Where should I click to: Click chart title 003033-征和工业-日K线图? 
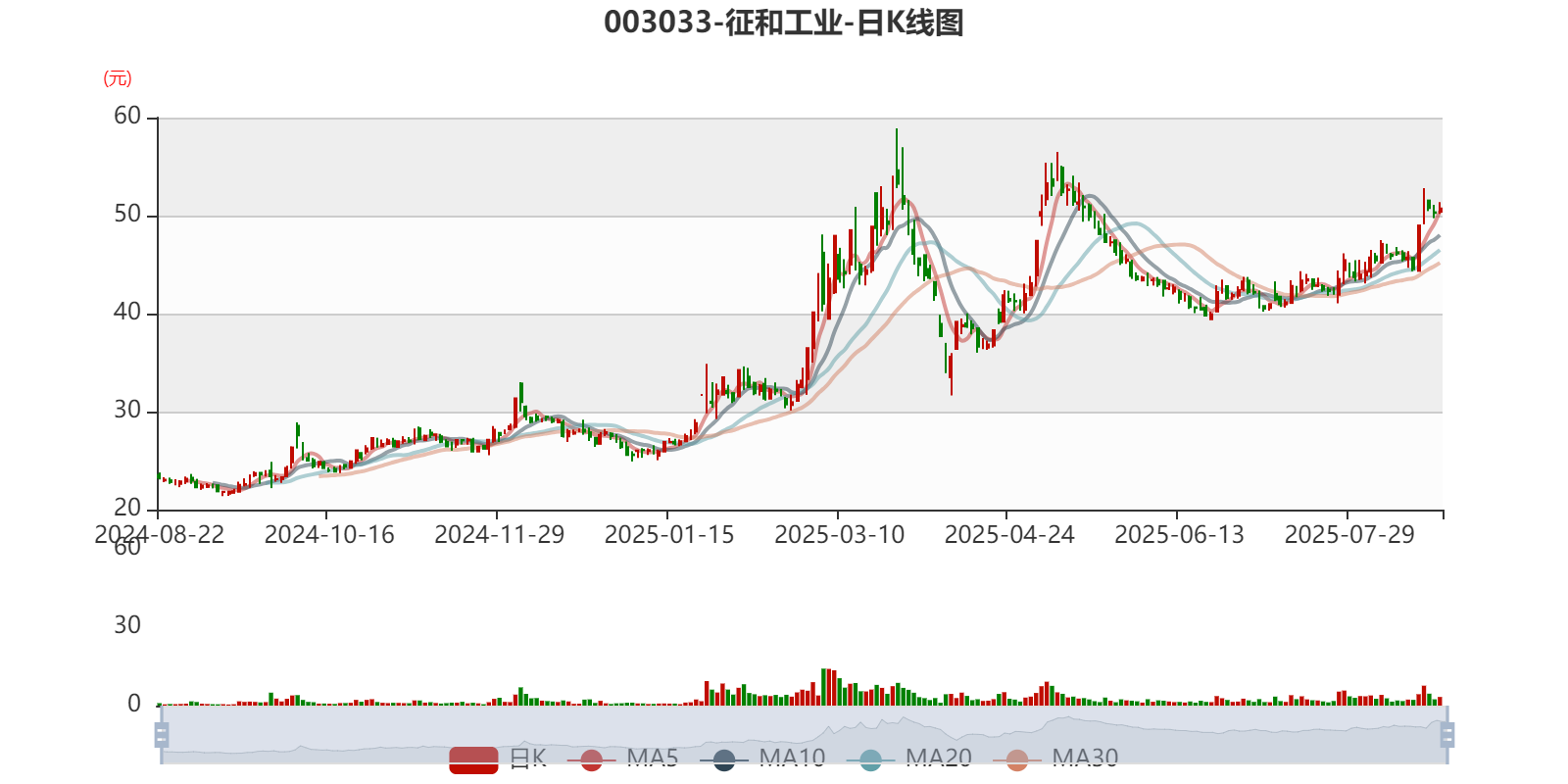coord(784,23)
